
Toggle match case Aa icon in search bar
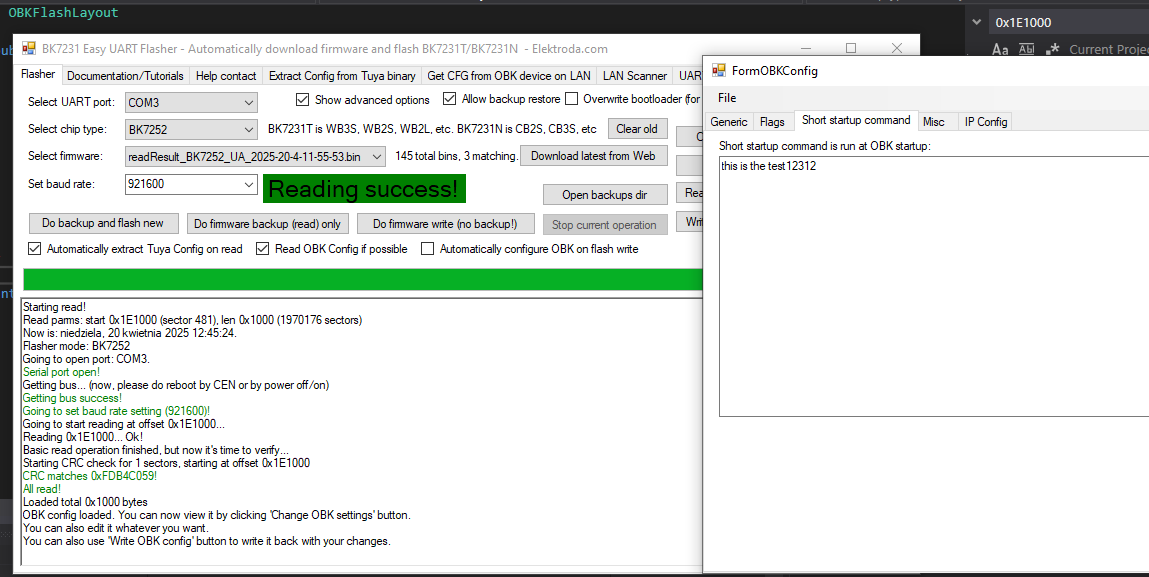pos(1000,50)
